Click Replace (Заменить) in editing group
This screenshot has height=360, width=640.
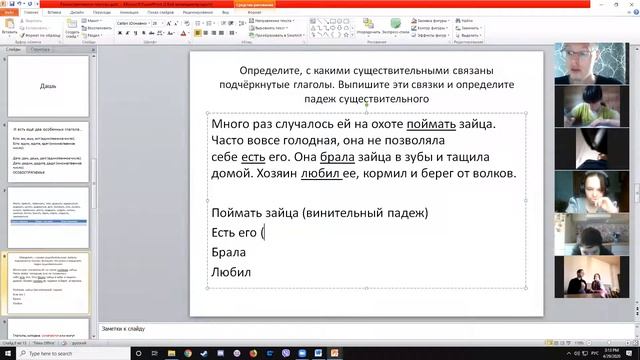[x=468, y=28]
